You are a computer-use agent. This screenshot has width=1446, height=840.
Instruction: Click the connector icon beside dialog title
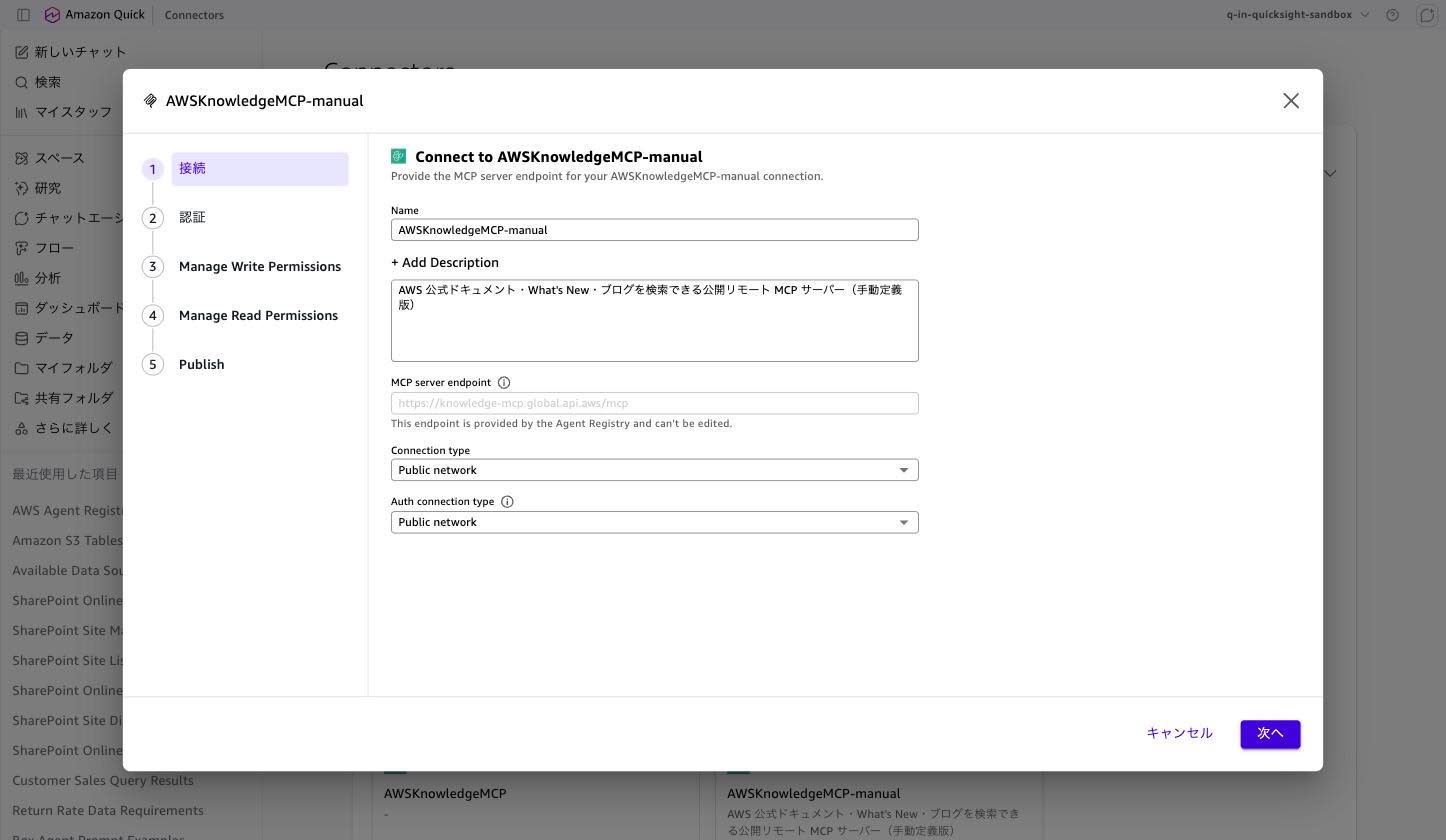pyautogui.click(x=150, y=101)
